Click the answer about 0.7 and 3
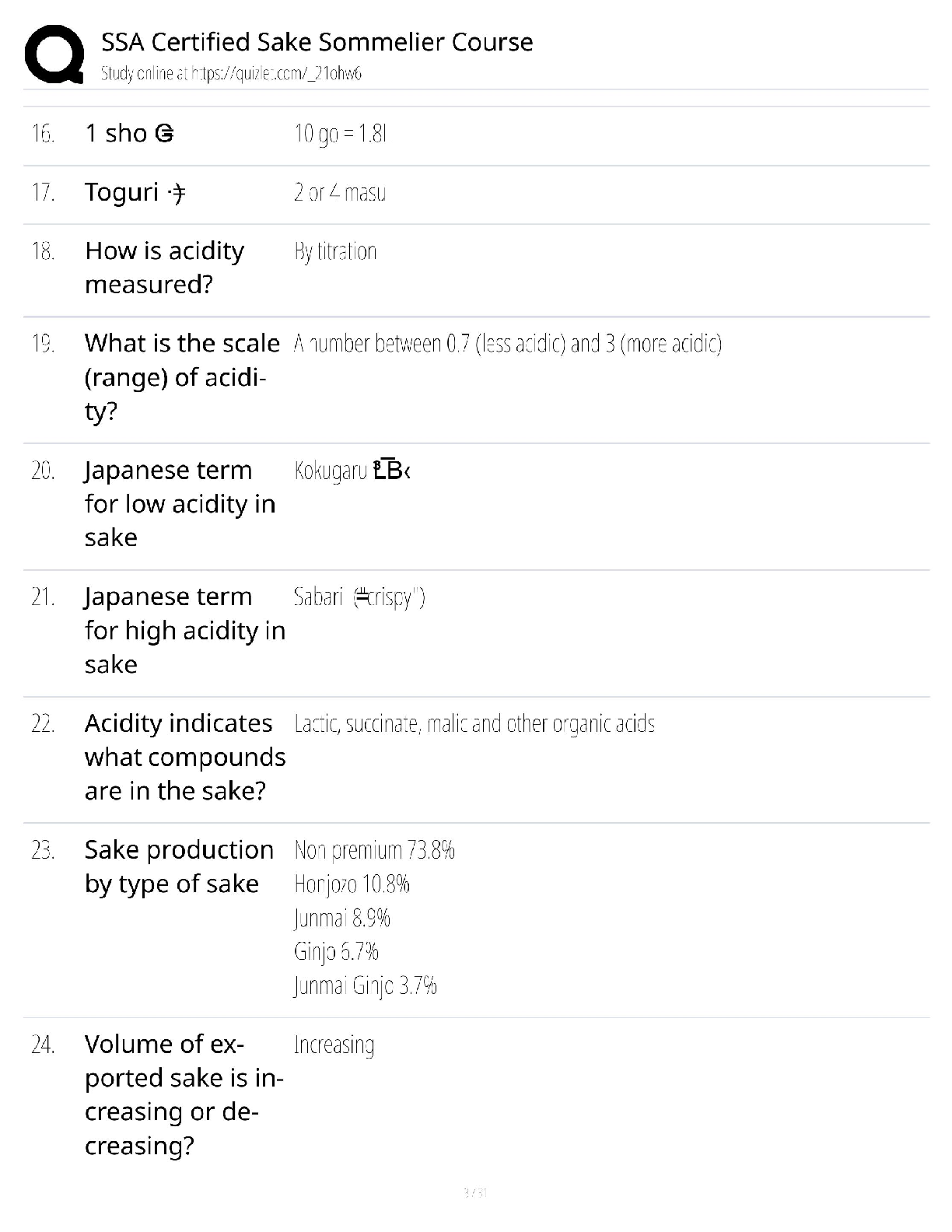 tap(508, 344)
